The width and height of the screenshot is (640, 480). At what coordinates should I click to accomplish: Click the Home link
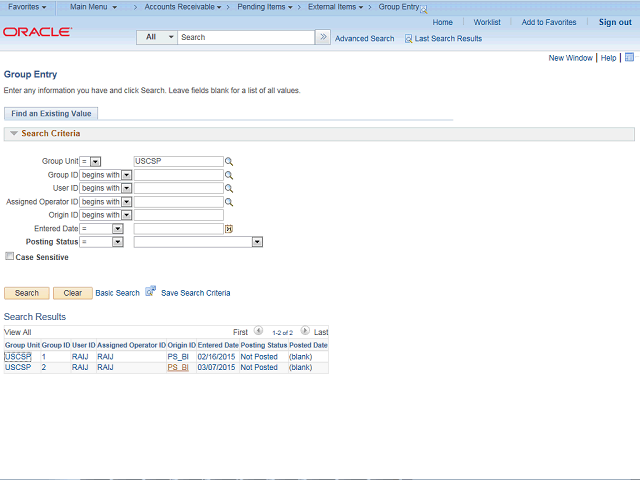tap(442, 22)
